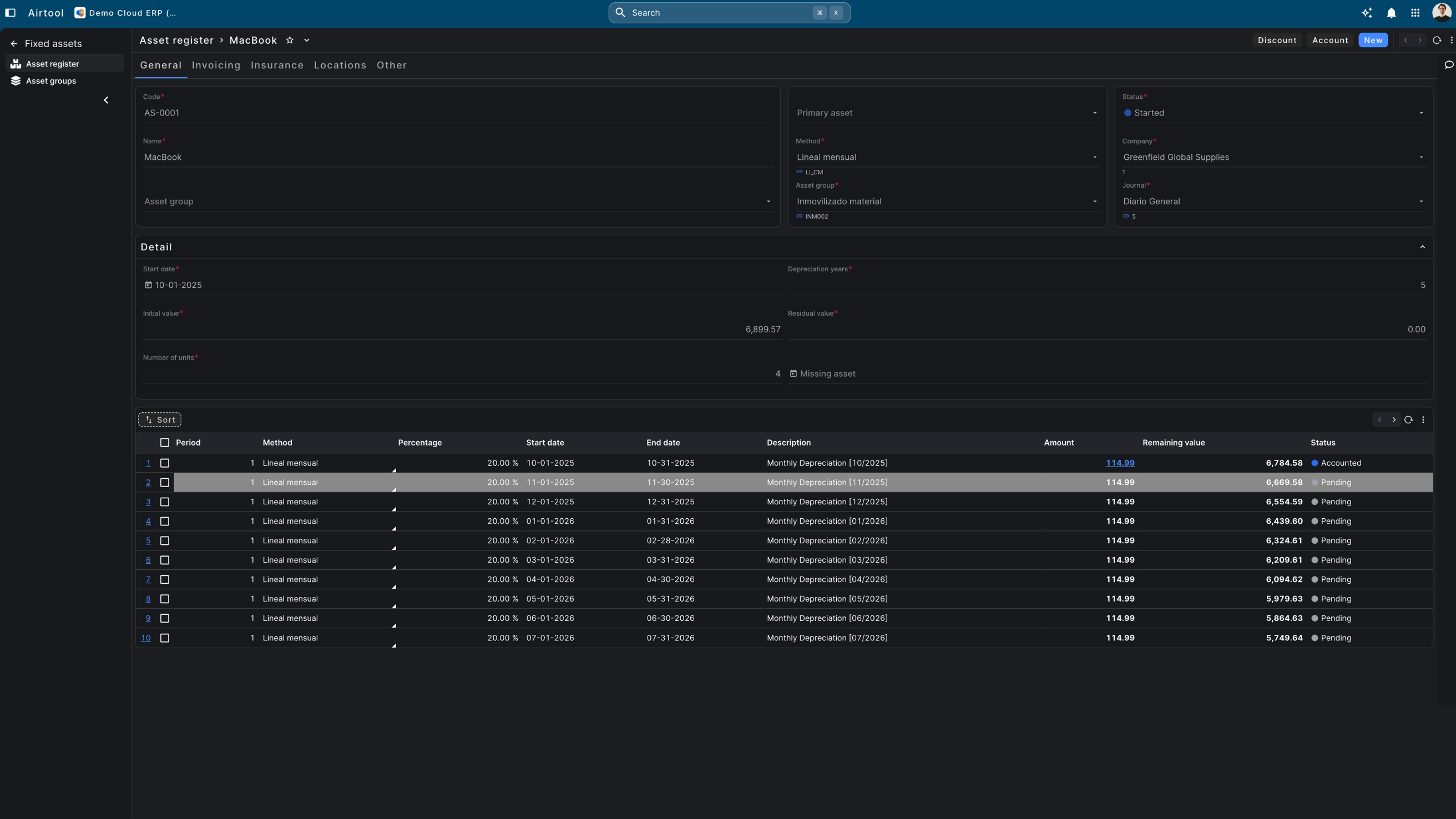
Task: Click the Sort button
Action: (160, 419)
